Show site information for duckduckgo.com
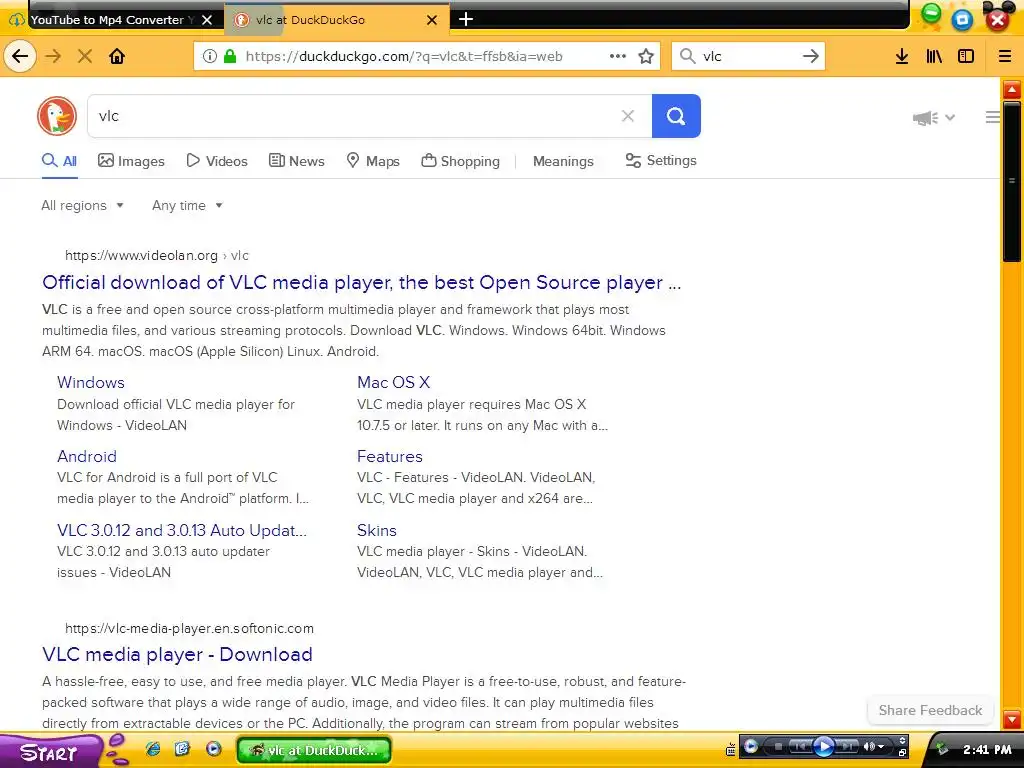The image size is (1024, 768). click(210, 56)
